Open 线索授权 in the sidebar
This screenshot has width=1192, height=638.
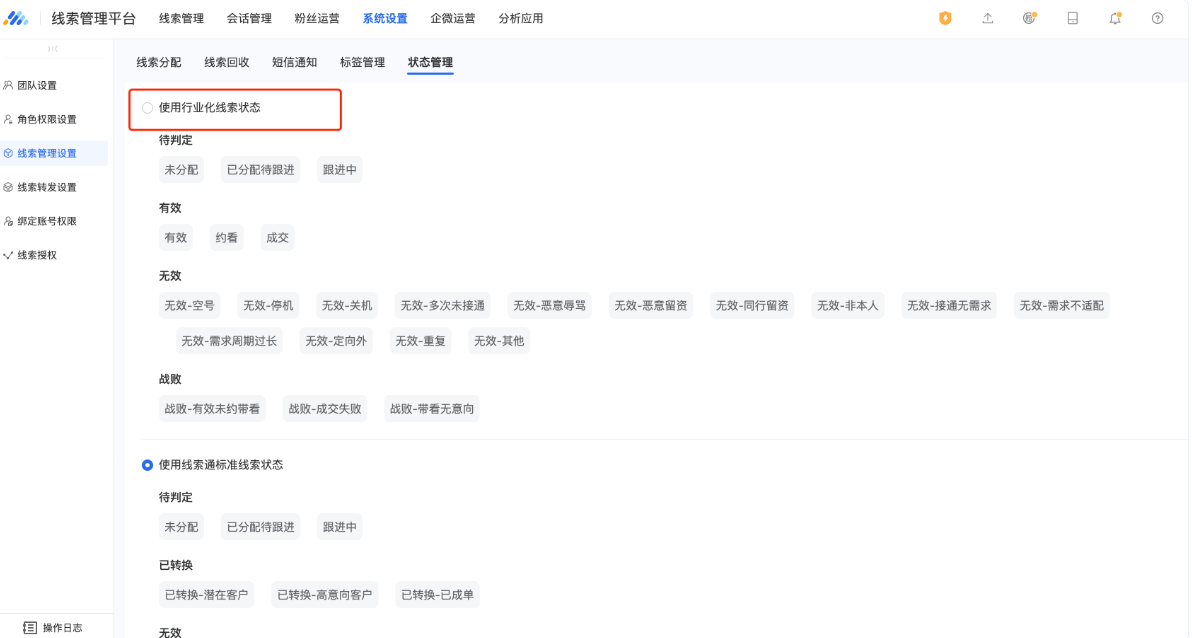[37, 255]
